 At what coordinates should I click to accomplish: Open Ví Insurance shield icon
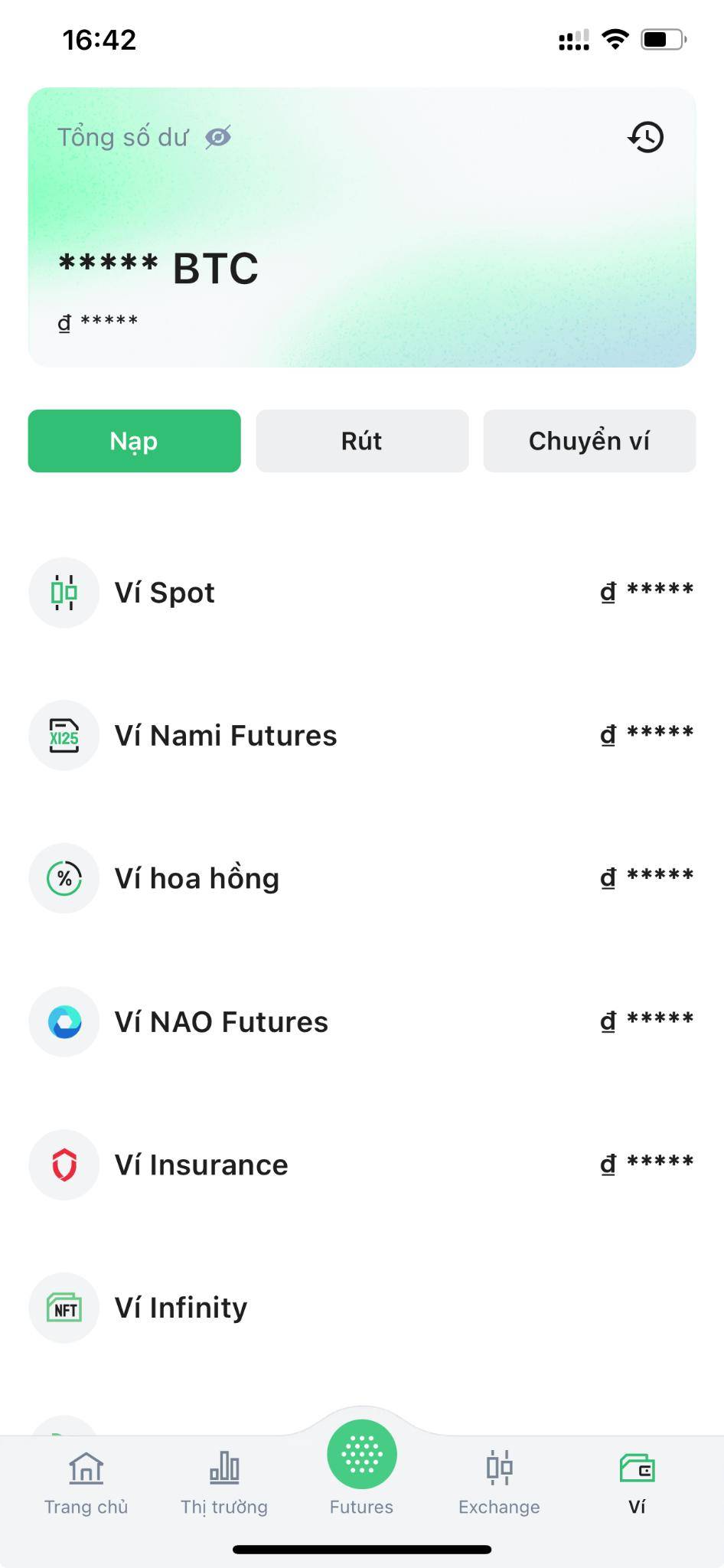tap(64, 1165)
